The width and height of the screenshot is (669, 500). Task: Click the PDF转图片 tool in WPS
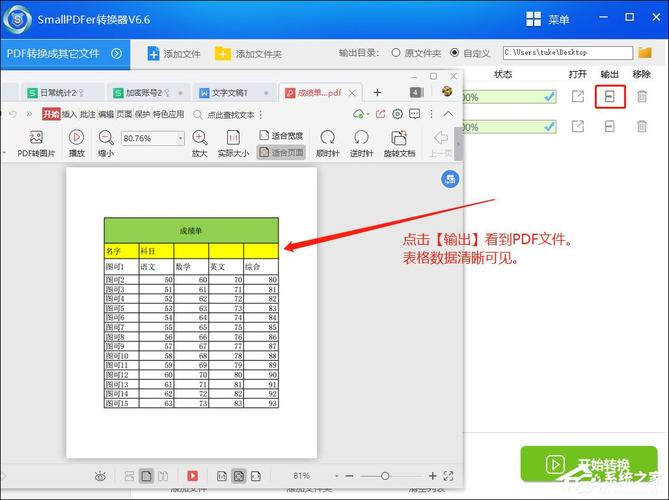(x=36, y=144)
